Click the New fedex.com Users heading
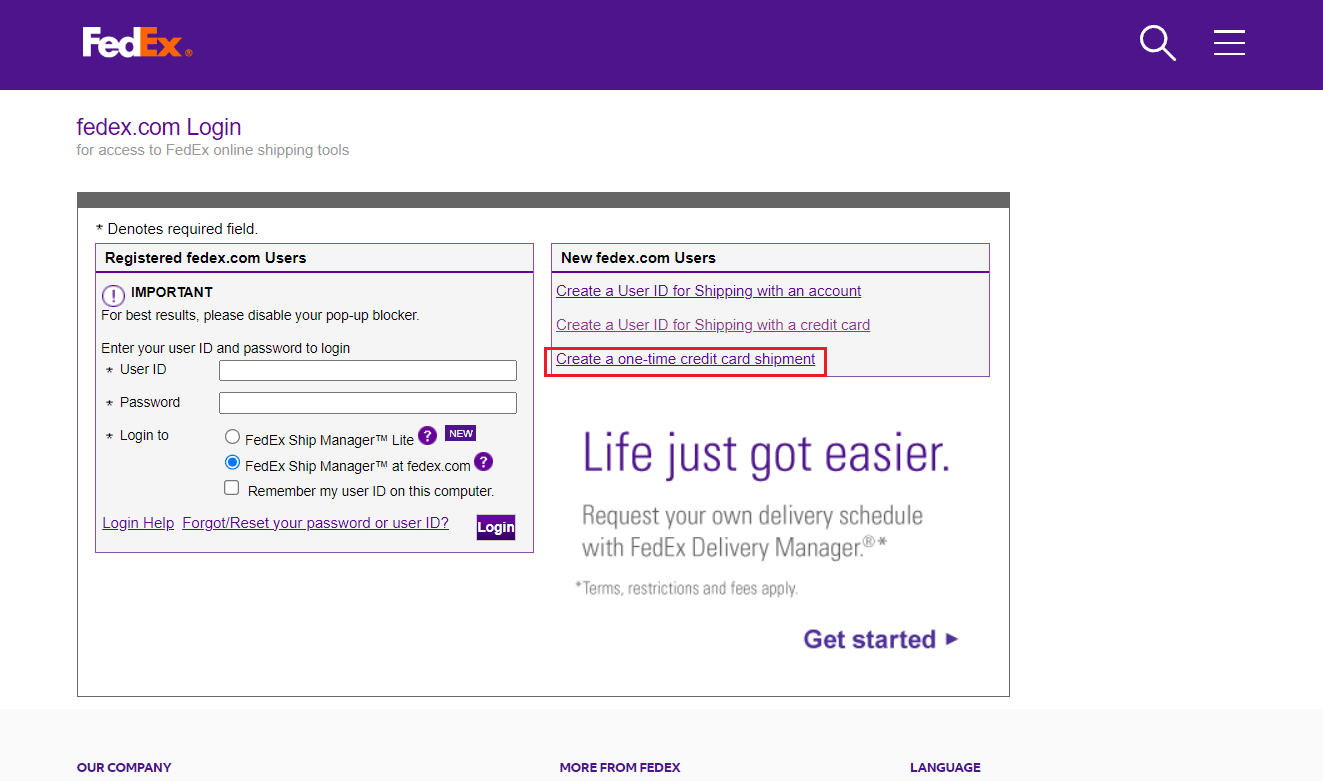 638,258
